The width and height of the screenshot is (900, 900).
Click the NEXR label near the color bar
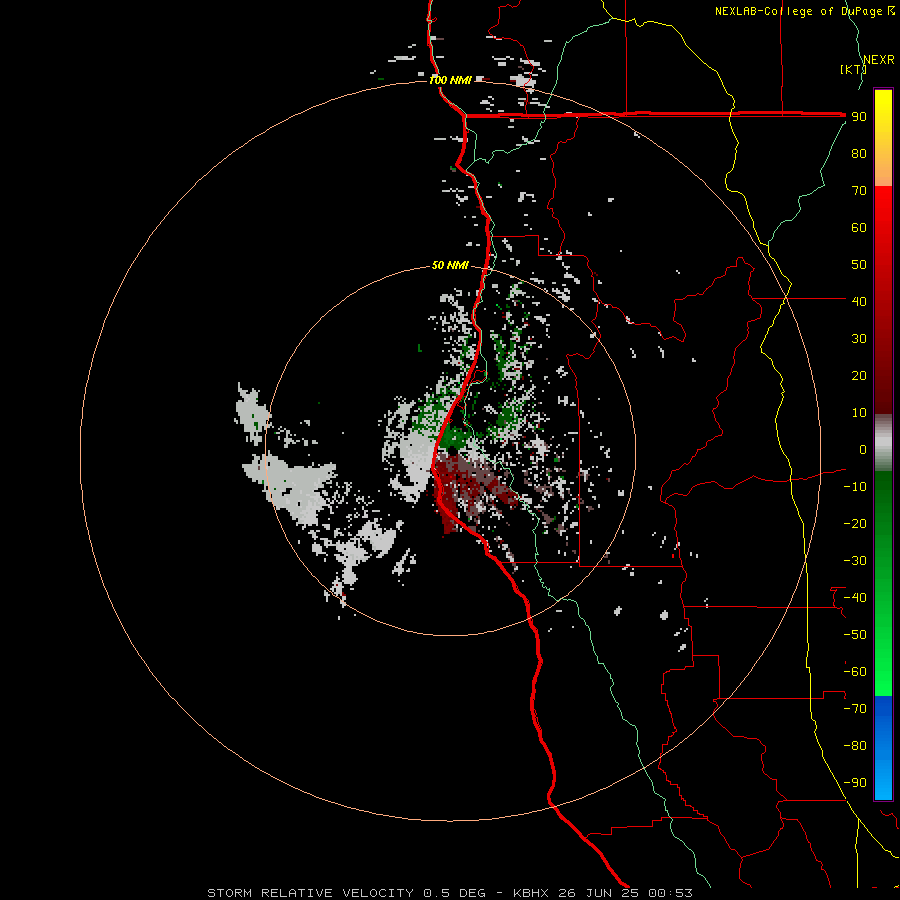879,60
